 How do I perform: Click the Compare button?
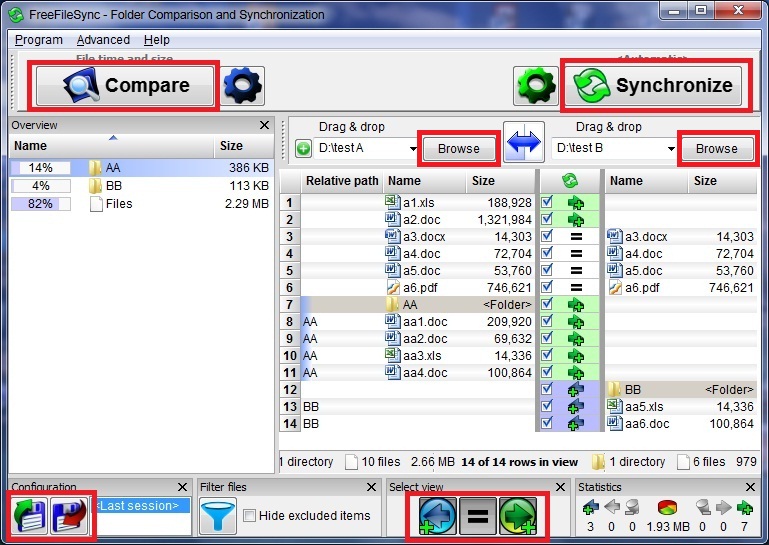[125, 86]
